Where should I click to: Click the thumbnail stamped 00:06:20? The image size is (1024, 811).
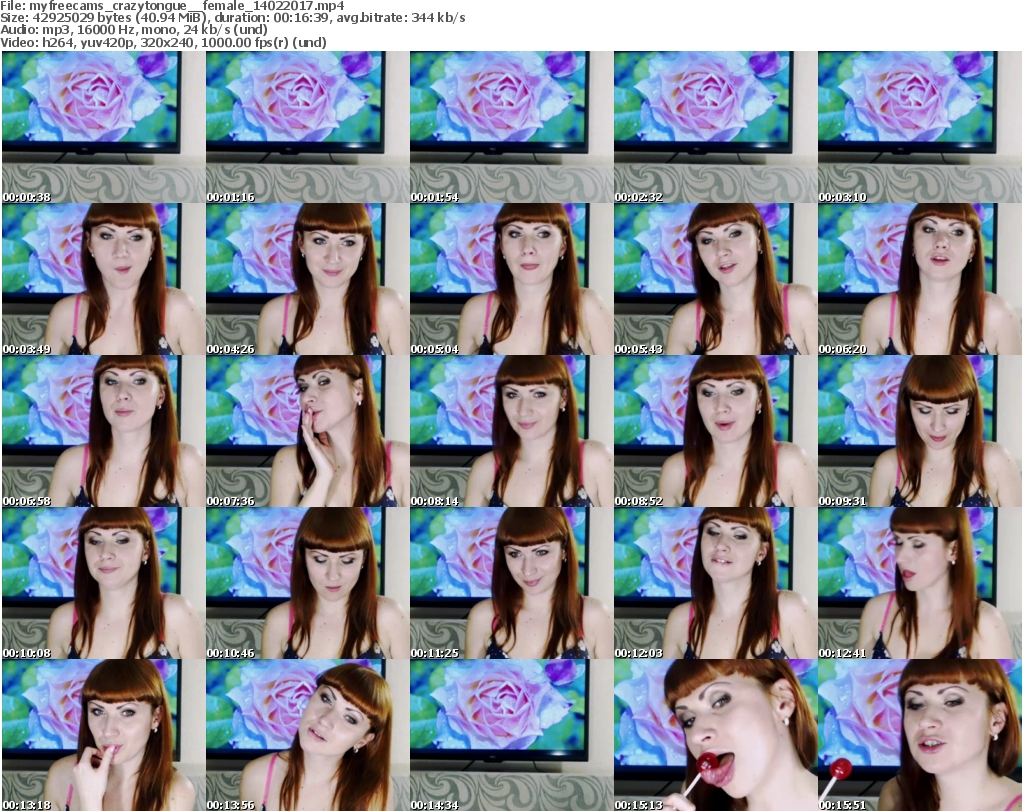[920, 279]
